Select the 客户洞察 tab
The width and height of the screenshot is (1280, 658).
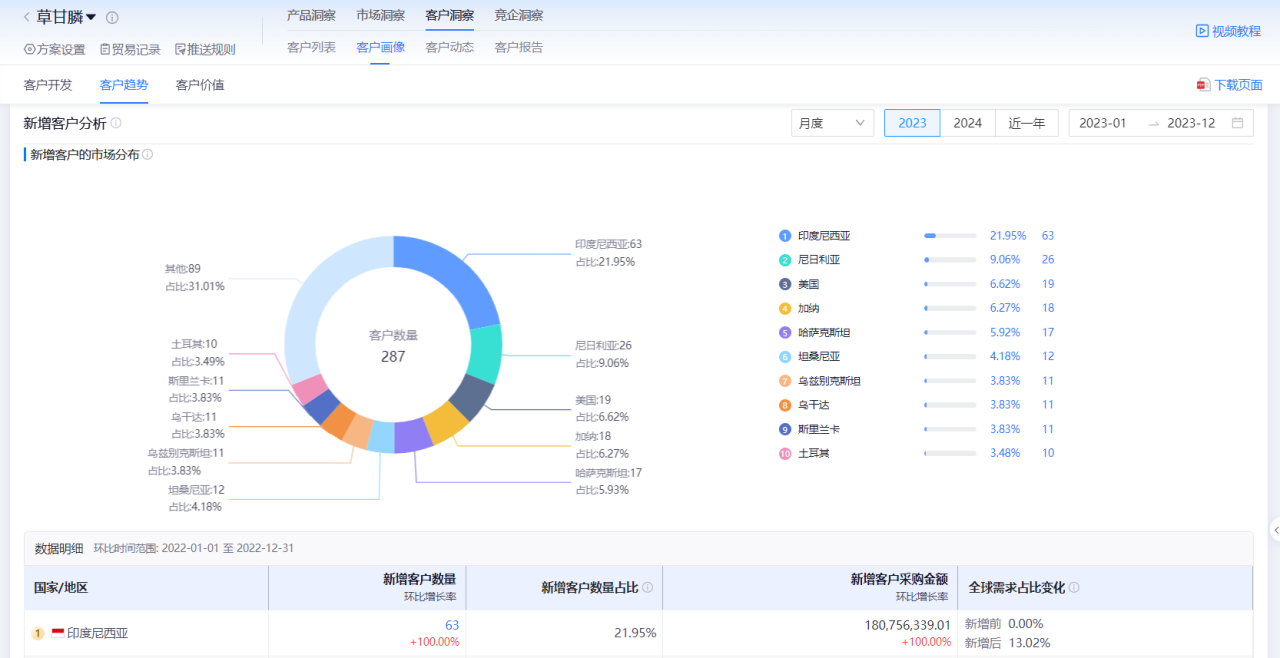click(x=449, y=15)
